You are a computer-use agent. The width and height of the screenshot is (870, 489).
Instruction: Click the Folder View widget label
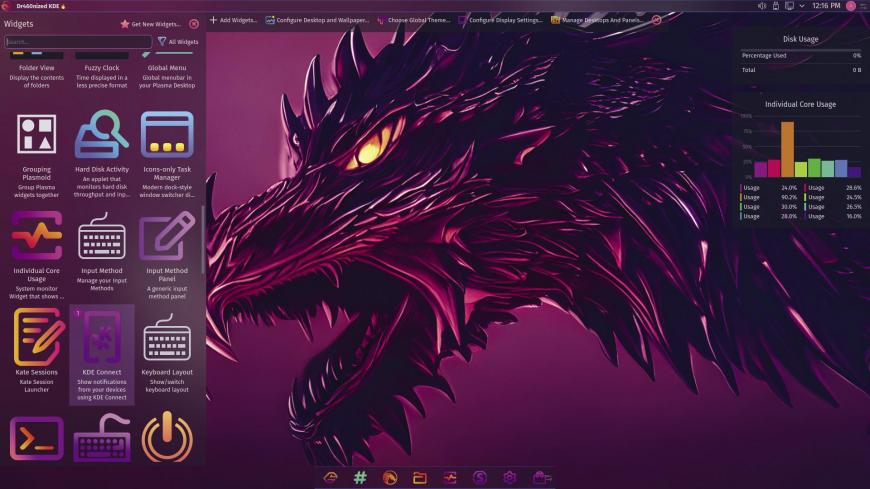[x=37, y=68]
